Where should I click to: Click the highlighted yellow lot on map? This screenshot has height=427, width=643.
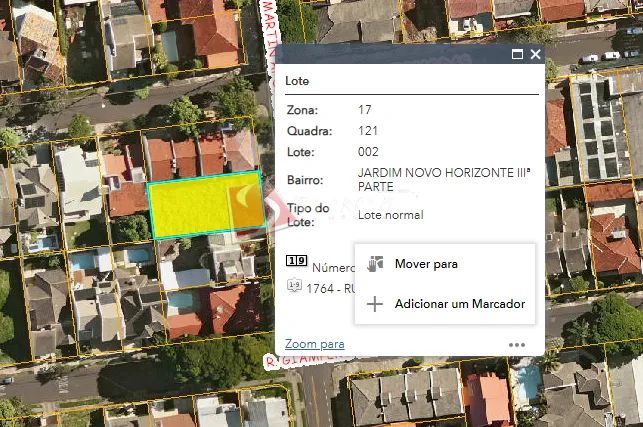click(x=206, y=205)
